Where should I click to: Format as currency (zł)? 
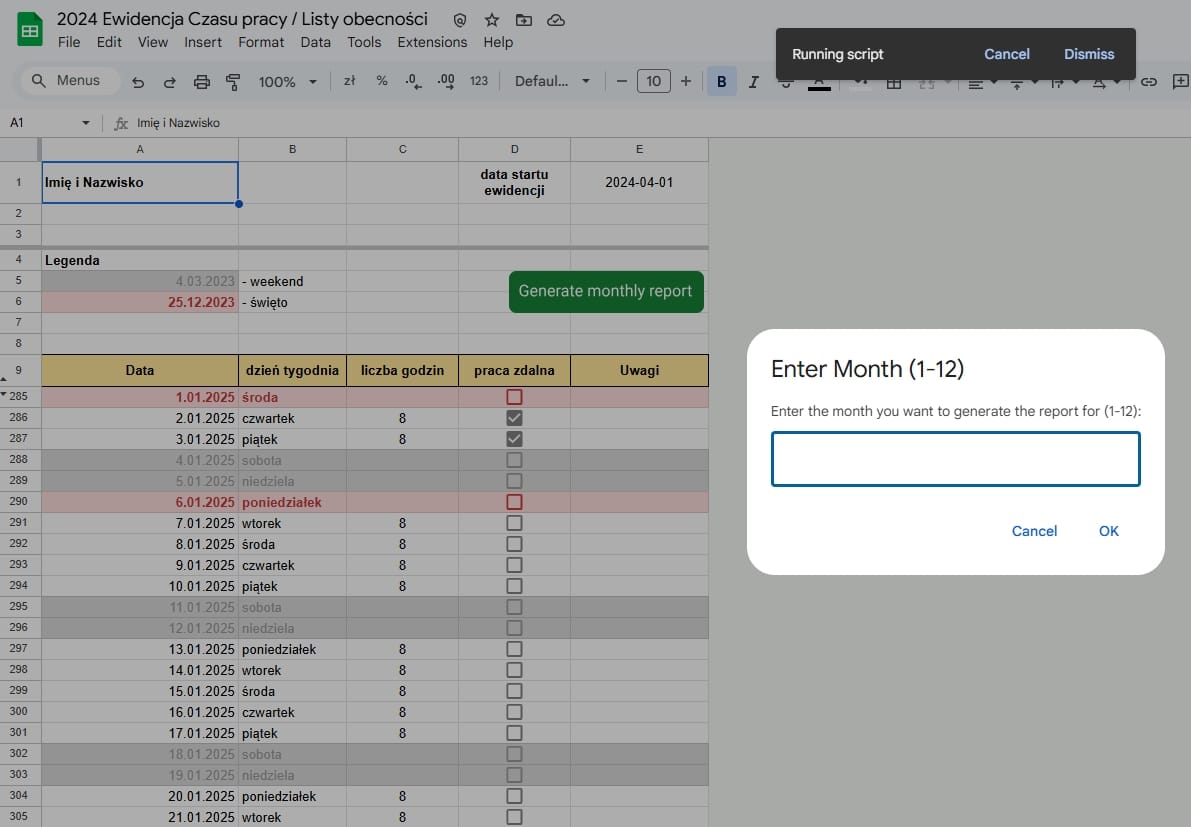pos(349,80)
